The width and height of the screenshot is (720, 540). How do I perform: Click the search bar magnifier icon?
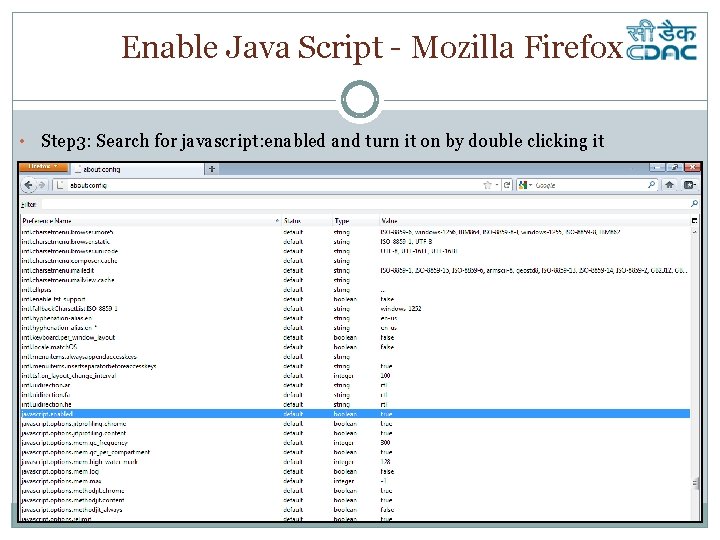(x=652, y=185)
